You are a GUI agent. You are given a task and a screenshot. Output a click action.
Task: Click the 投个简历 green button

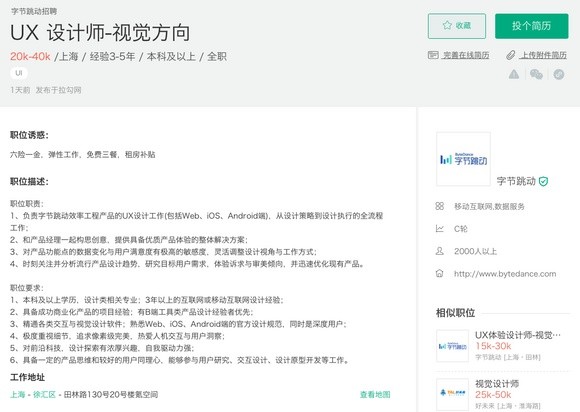click(532, 26)
